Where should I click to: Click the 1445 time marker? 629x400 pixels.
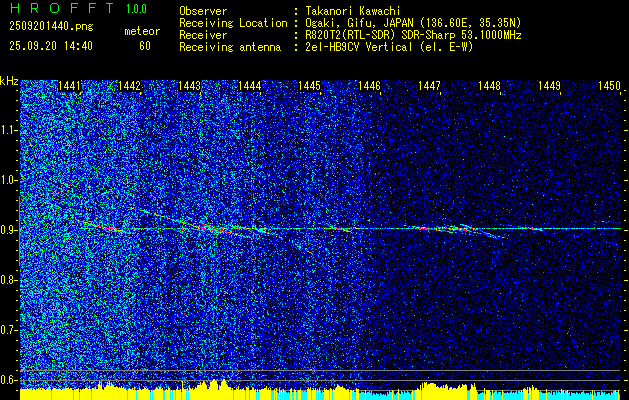(310, 85)
